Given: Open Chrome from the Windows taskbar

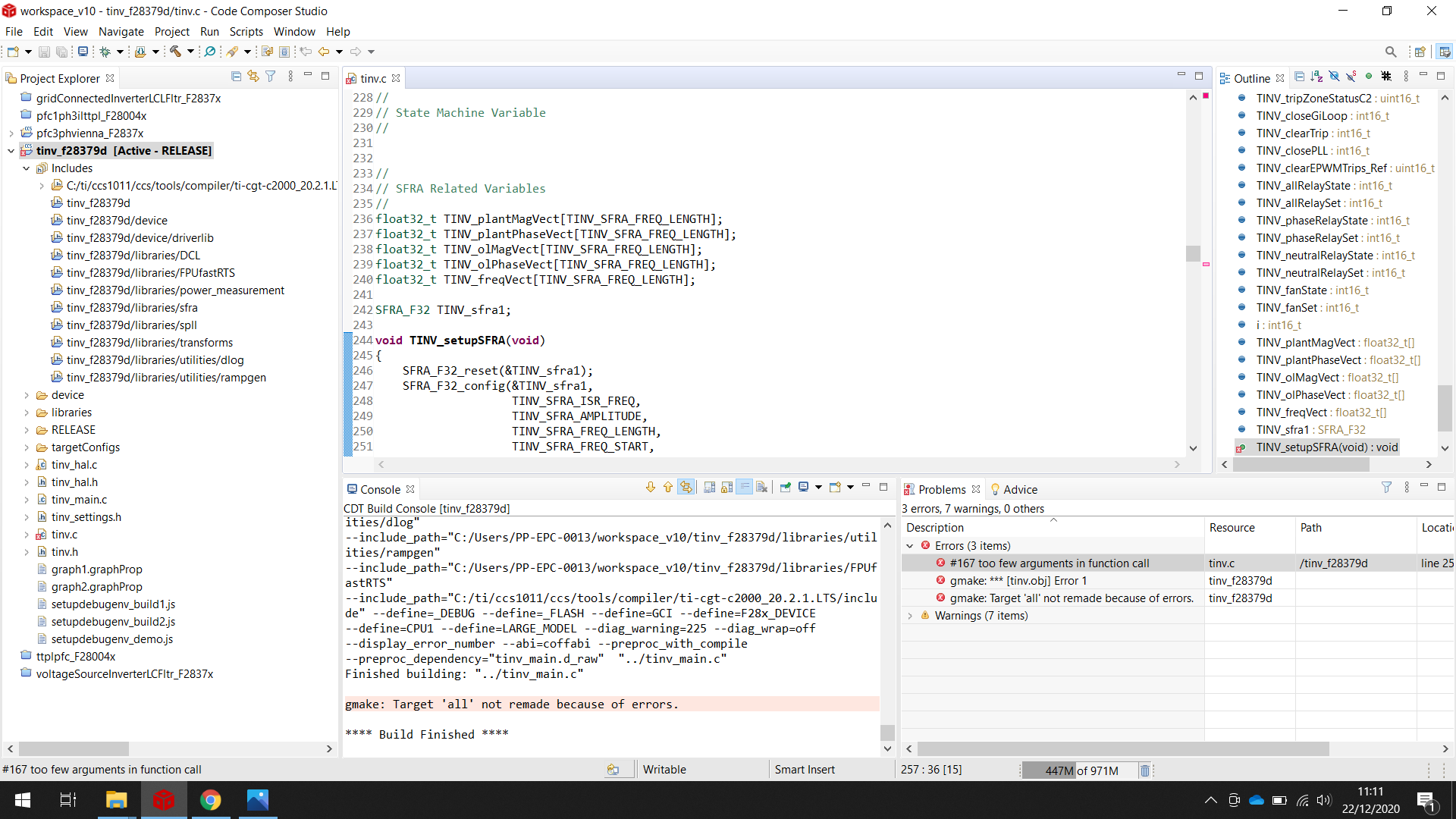Looking at the screenshot, I should 210,800.
